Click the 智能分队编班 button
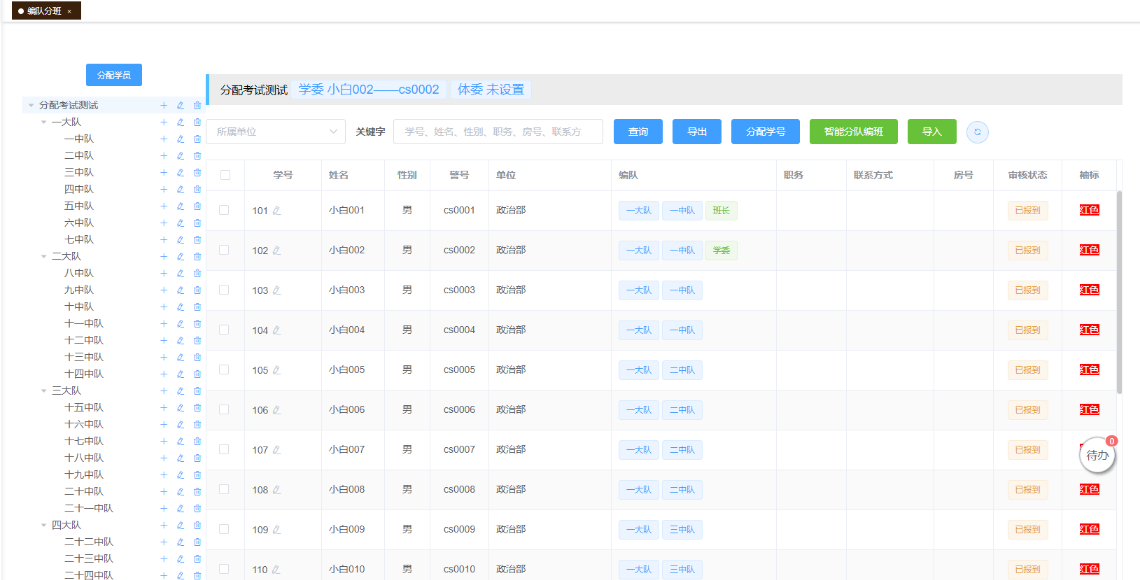The height and width of the screenshot is (580, 1140). point(854,132)
